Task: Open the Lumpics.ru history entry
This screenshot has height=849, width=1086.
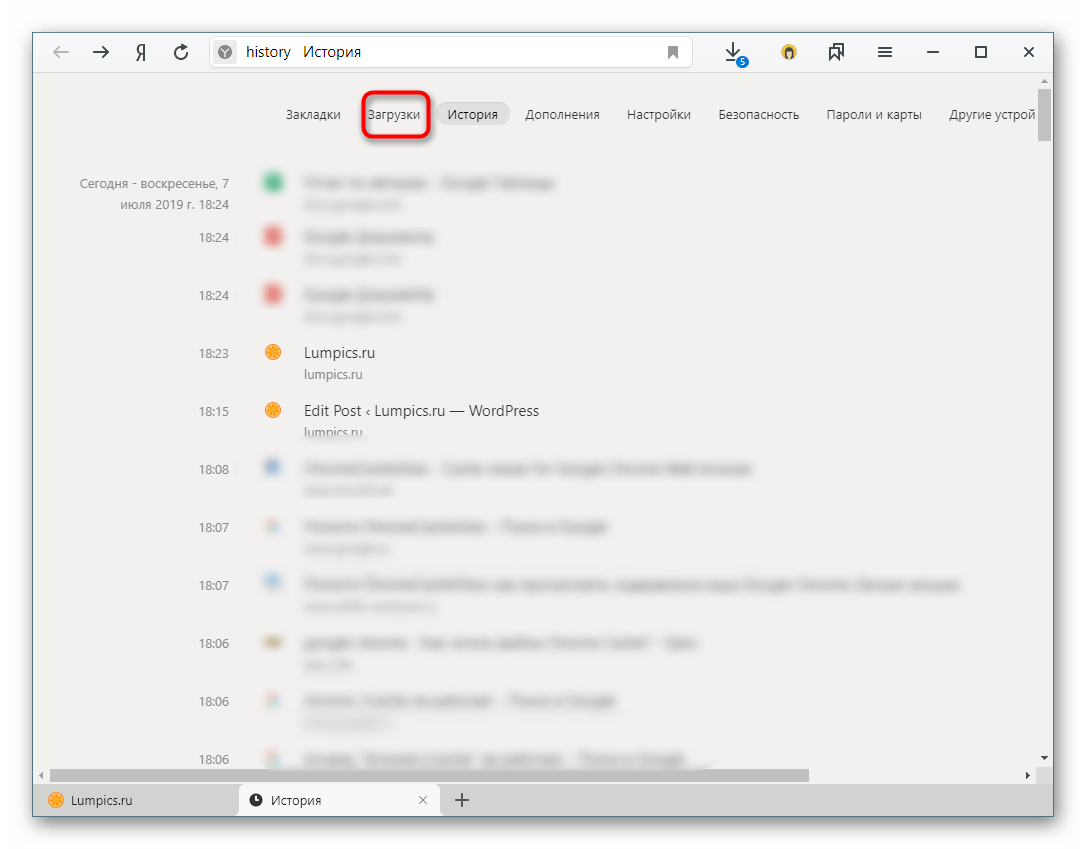Action: [340, 353]
